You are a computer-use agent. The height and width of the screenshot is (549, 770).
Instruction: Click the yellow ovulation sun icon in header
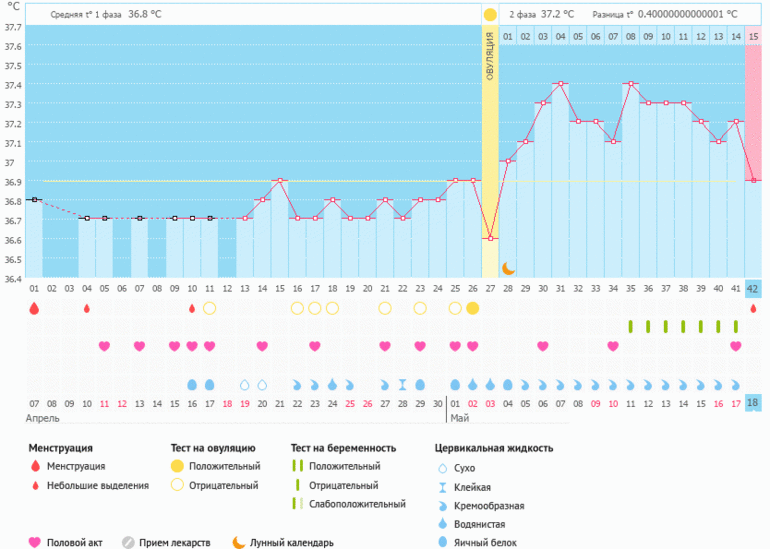tap(490, 15)
